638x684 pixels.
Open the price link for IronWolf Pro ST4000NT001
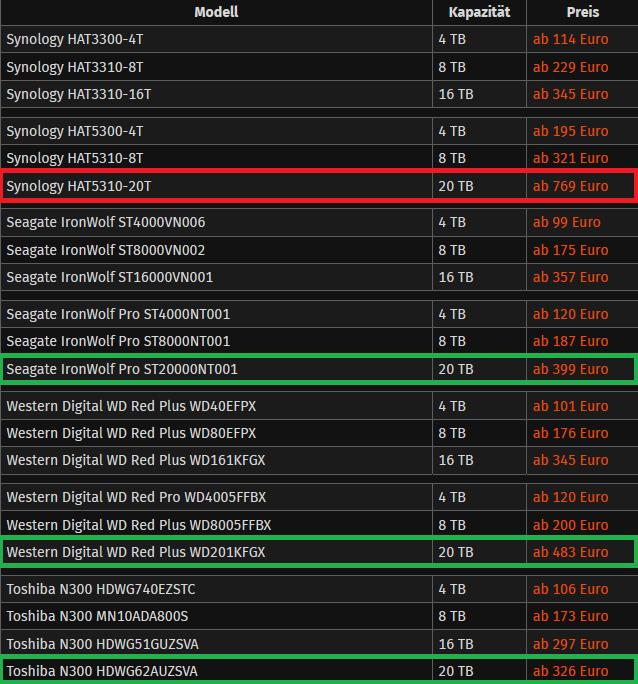pos(570,315)
